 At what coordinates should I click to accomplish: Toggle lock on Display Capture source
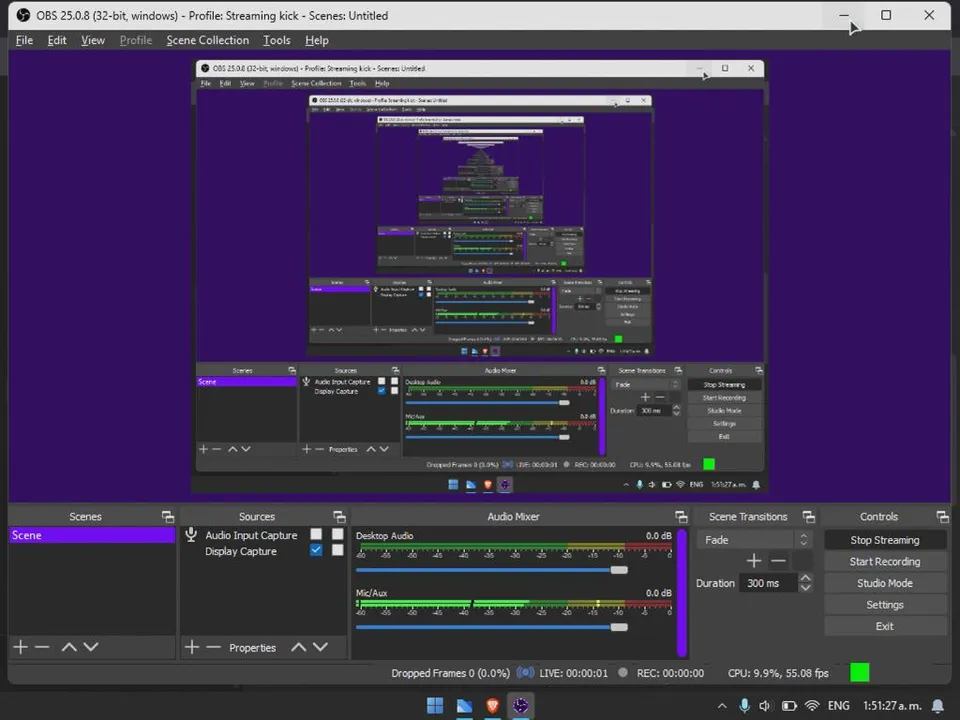337,550
